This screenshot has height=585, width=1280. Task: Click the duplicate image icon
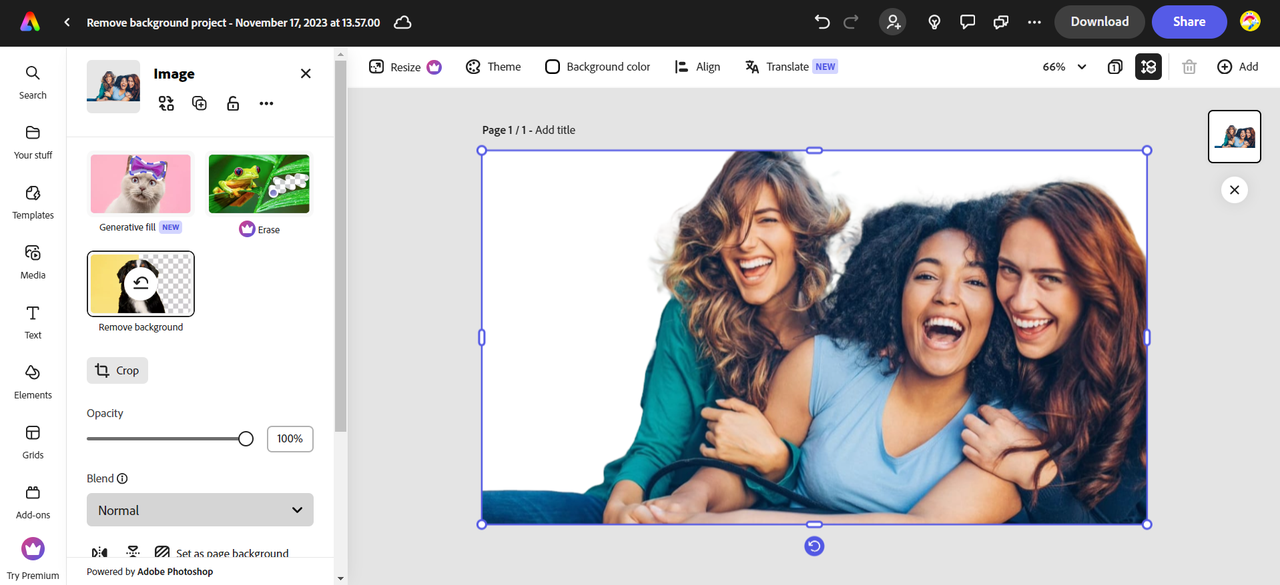pyautogui.click(x=199, y=103)
